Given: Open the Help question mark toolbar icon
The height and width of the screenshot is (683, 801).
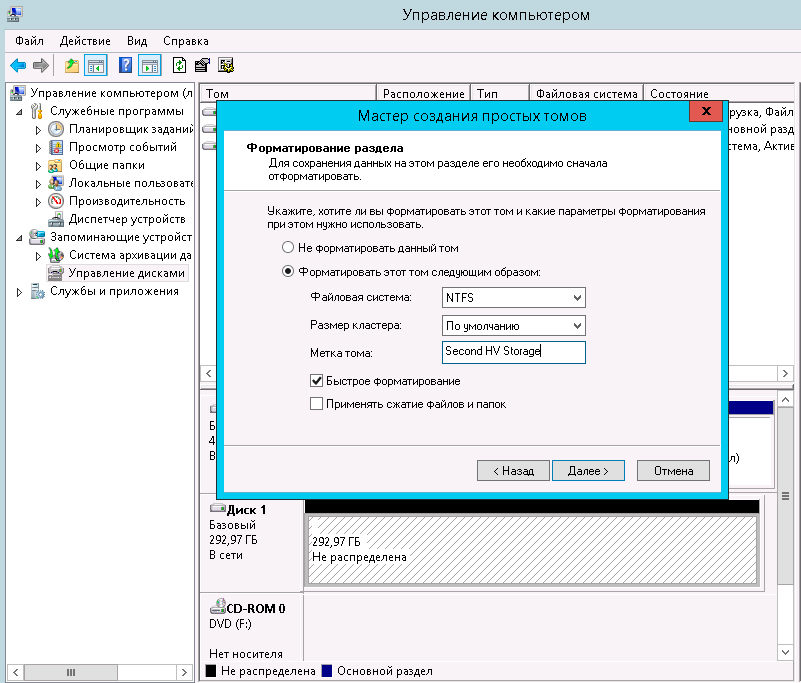Looking at the screenshot, I should click(125, 65).
